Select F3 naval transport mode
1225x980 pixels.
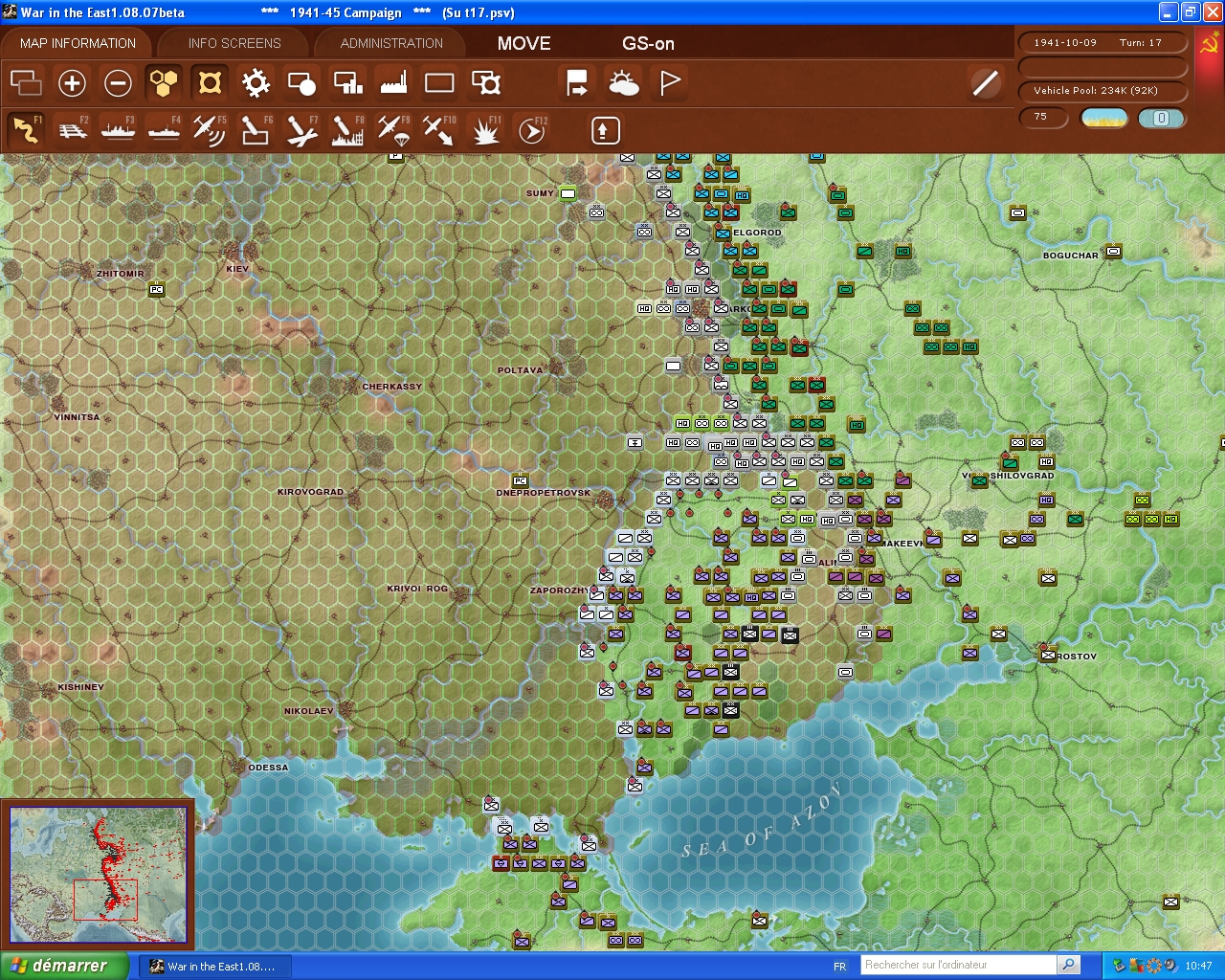pyautogui.click(x=118, y=129)
